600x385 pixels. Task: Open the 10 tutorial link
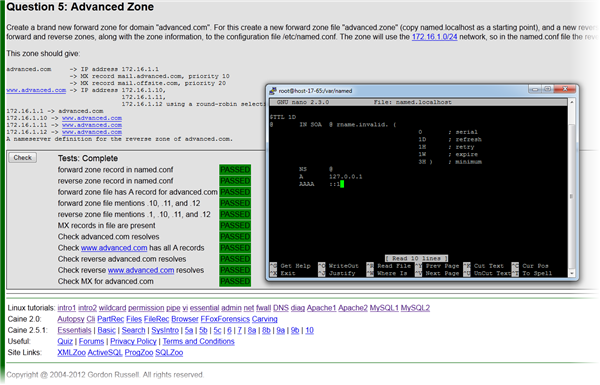tap(310, 330)
